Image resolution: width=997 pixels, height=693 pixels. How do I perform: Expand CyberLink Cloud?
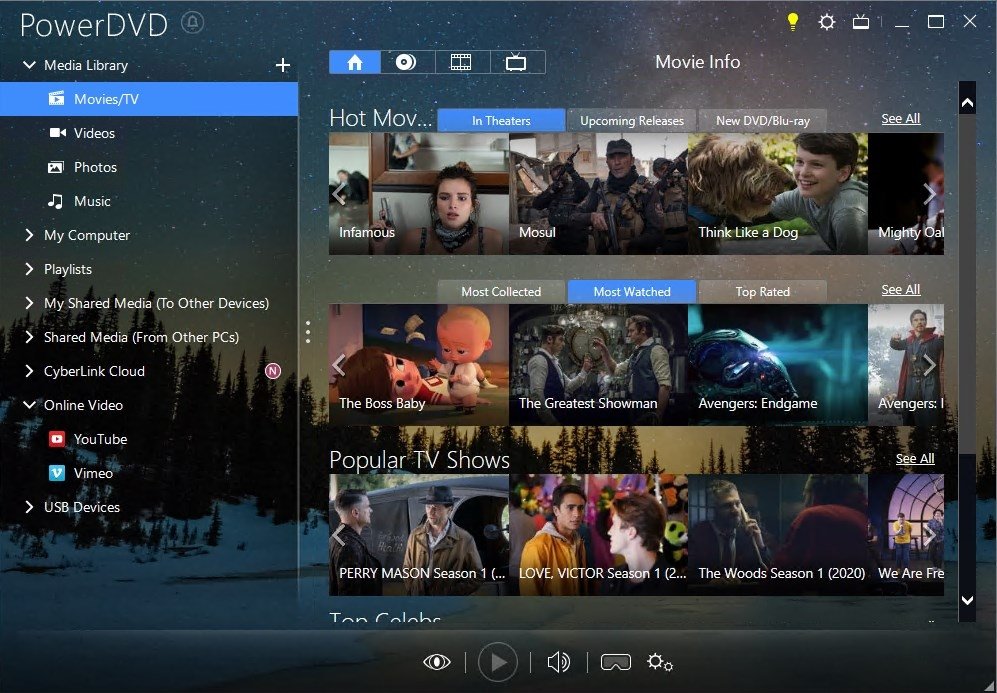(x=29, y=371)
